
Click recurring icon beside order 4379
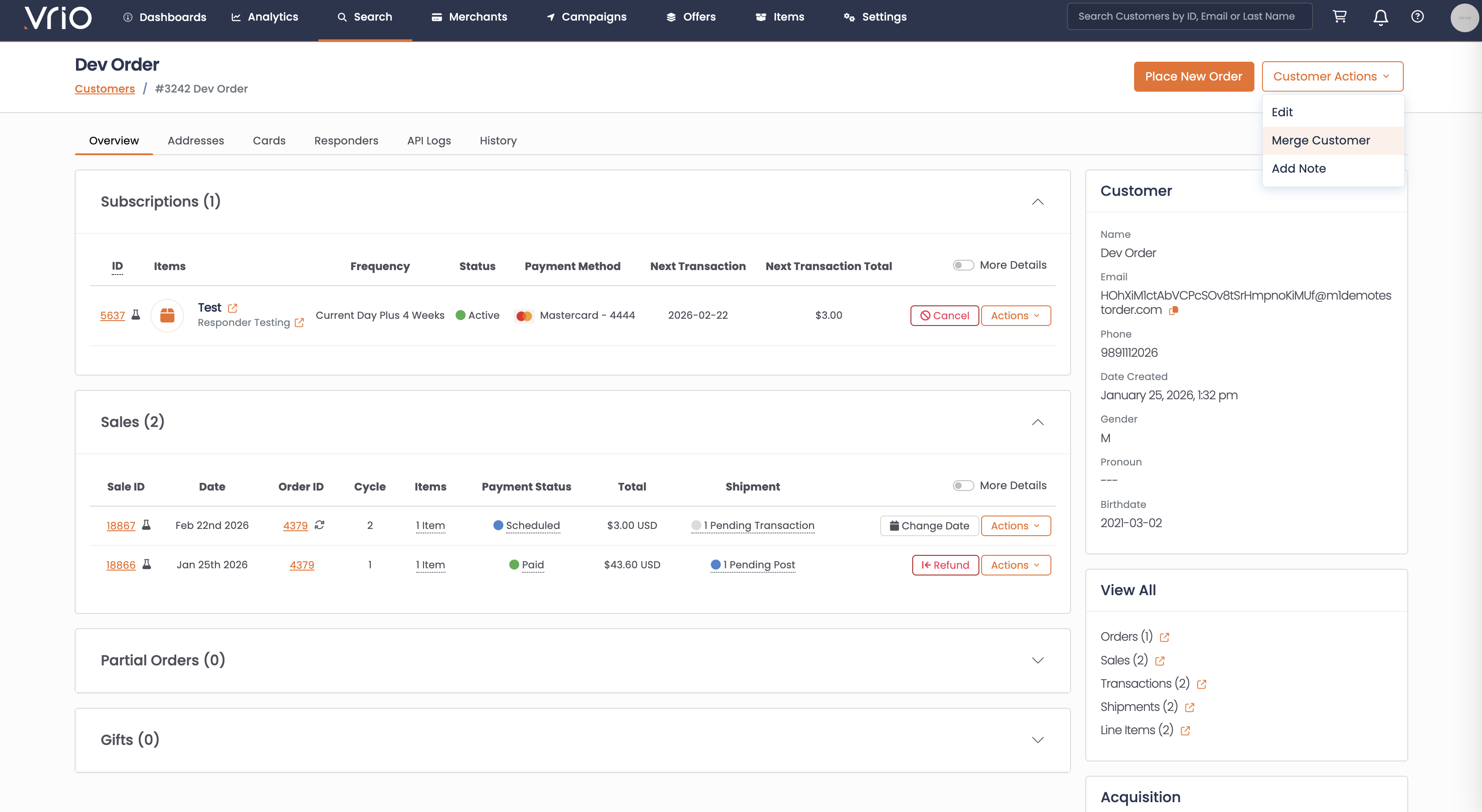click(x=320, y=524)
